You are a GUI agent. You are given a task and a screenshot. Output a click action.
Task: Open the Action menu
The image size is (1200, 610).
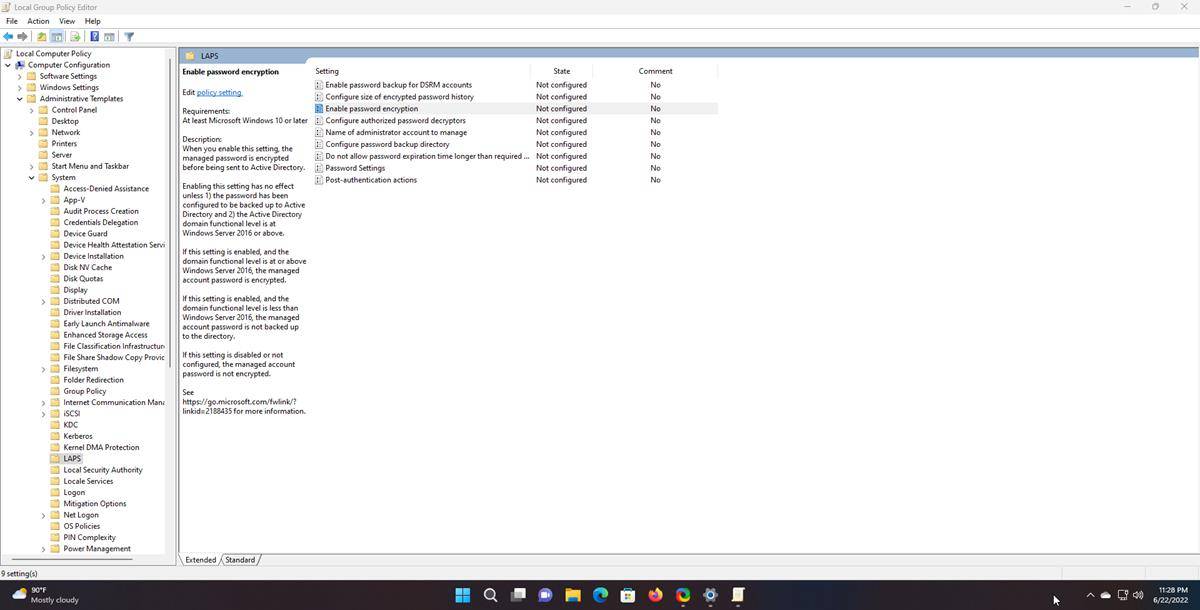coord(37,20)
